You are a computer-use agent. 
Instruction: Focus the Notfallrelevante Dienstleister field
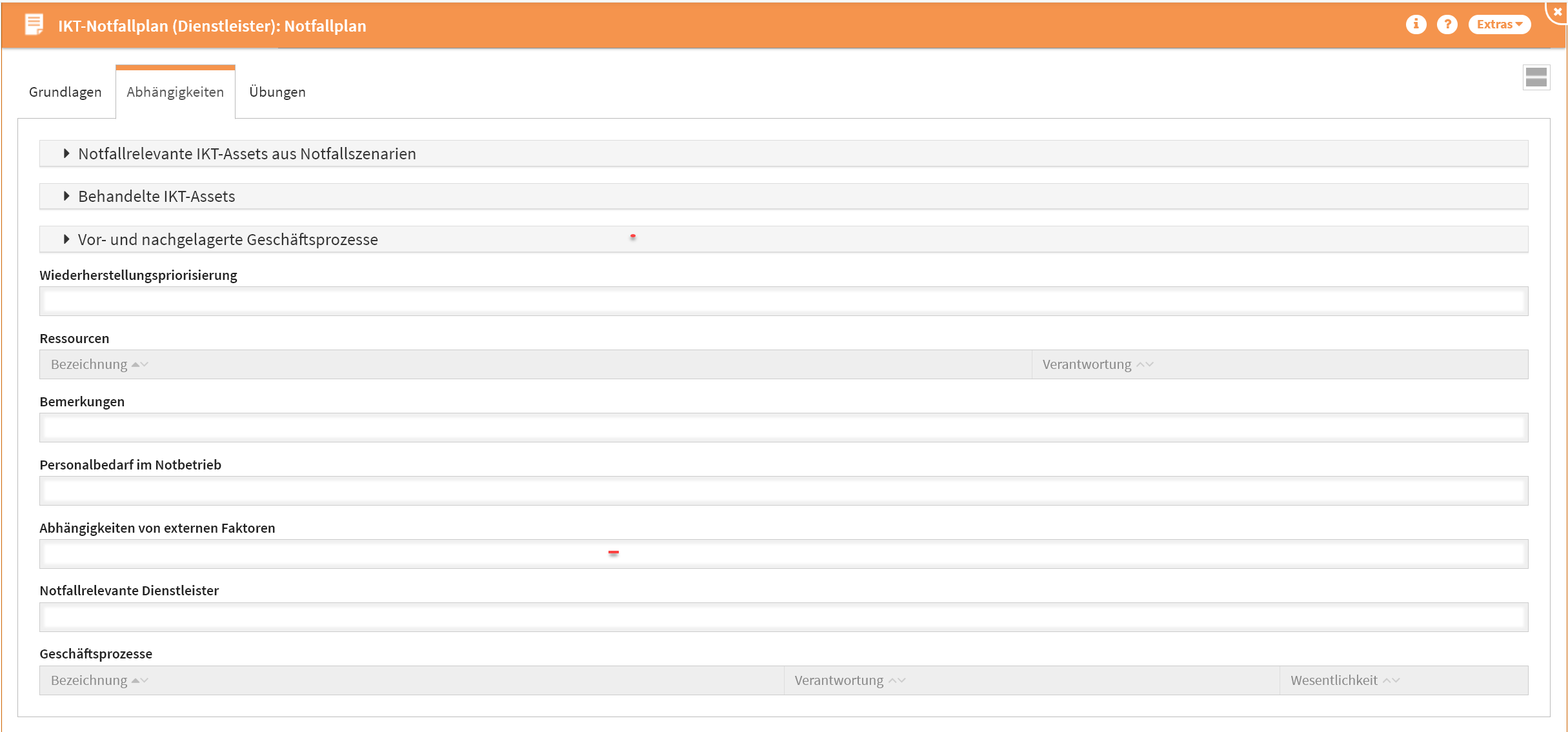(x=783, y=617)
